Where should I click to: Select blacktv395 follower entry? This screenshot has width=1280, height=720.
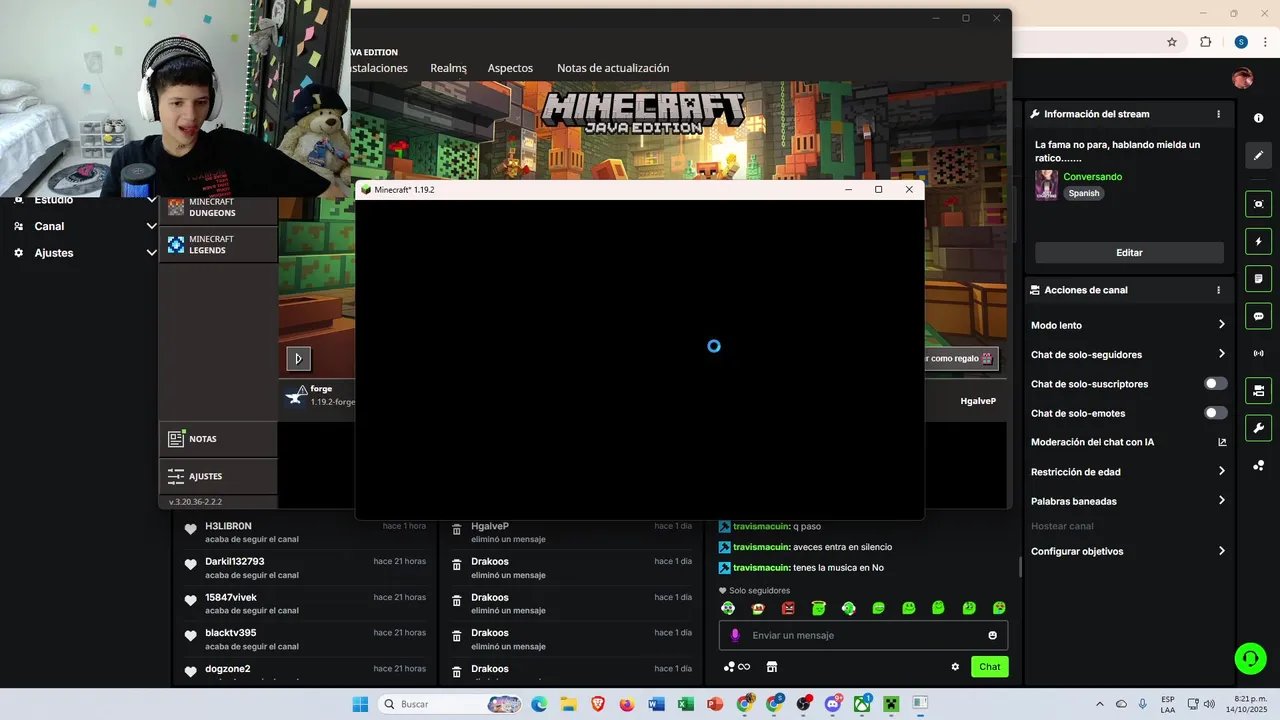(x=305, y=639)
